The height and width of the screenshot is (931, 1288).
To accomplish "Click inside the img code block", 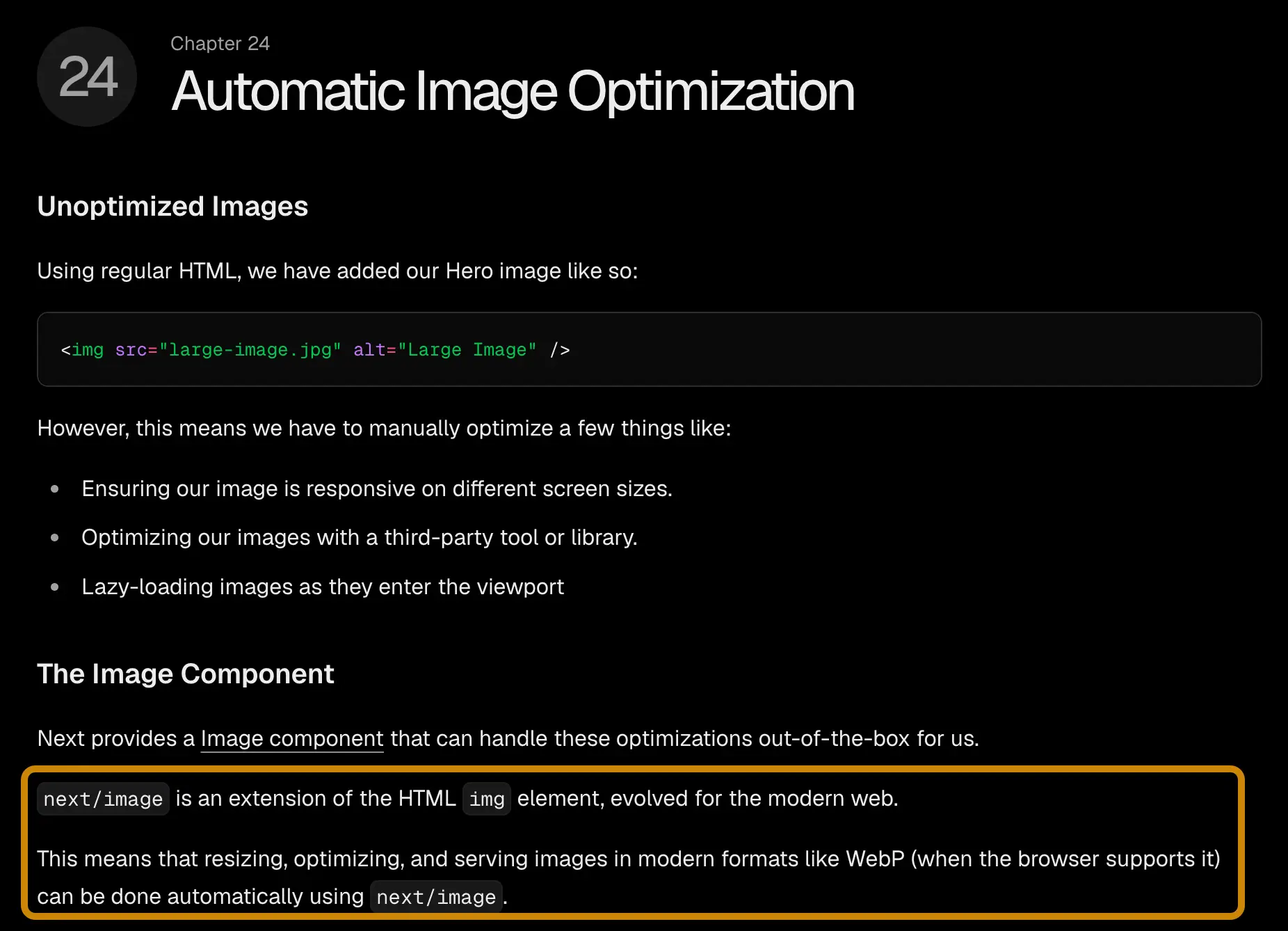I will pyautogui.click(x=649, y=349).
